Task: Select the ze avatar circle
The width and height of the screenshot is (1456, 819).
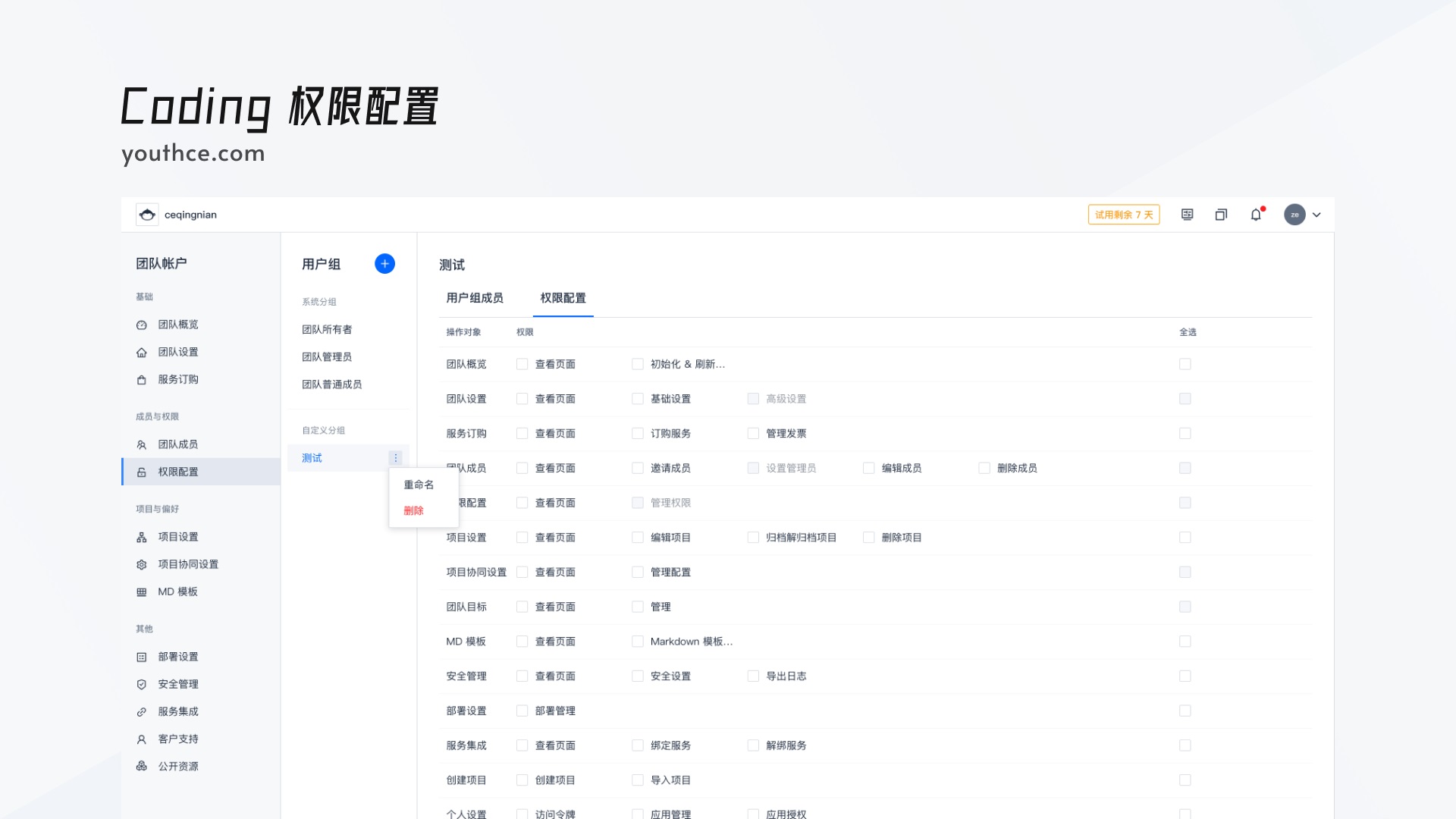Action: coord(1295,215)
